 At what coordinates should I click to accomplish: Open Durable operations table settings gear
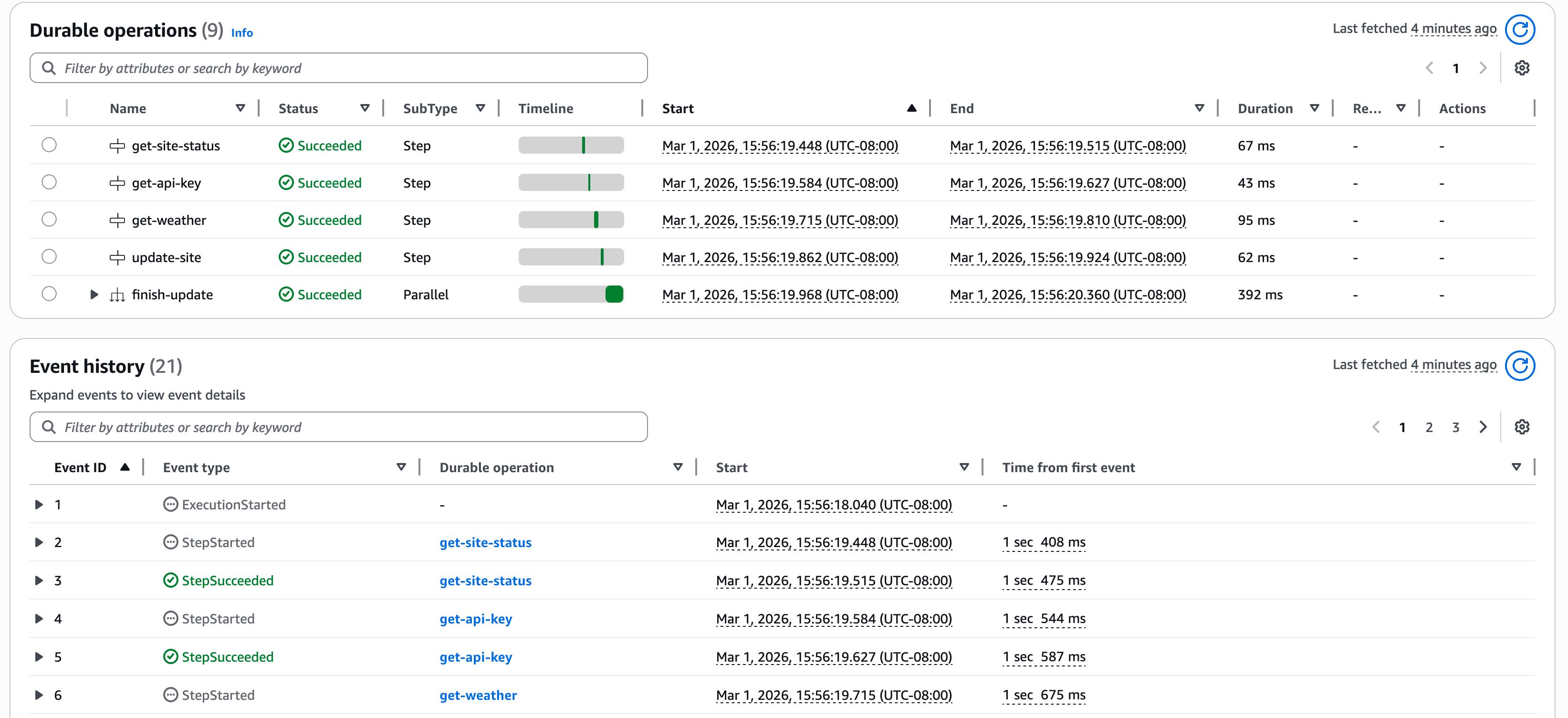click(x=1522, y=68)
